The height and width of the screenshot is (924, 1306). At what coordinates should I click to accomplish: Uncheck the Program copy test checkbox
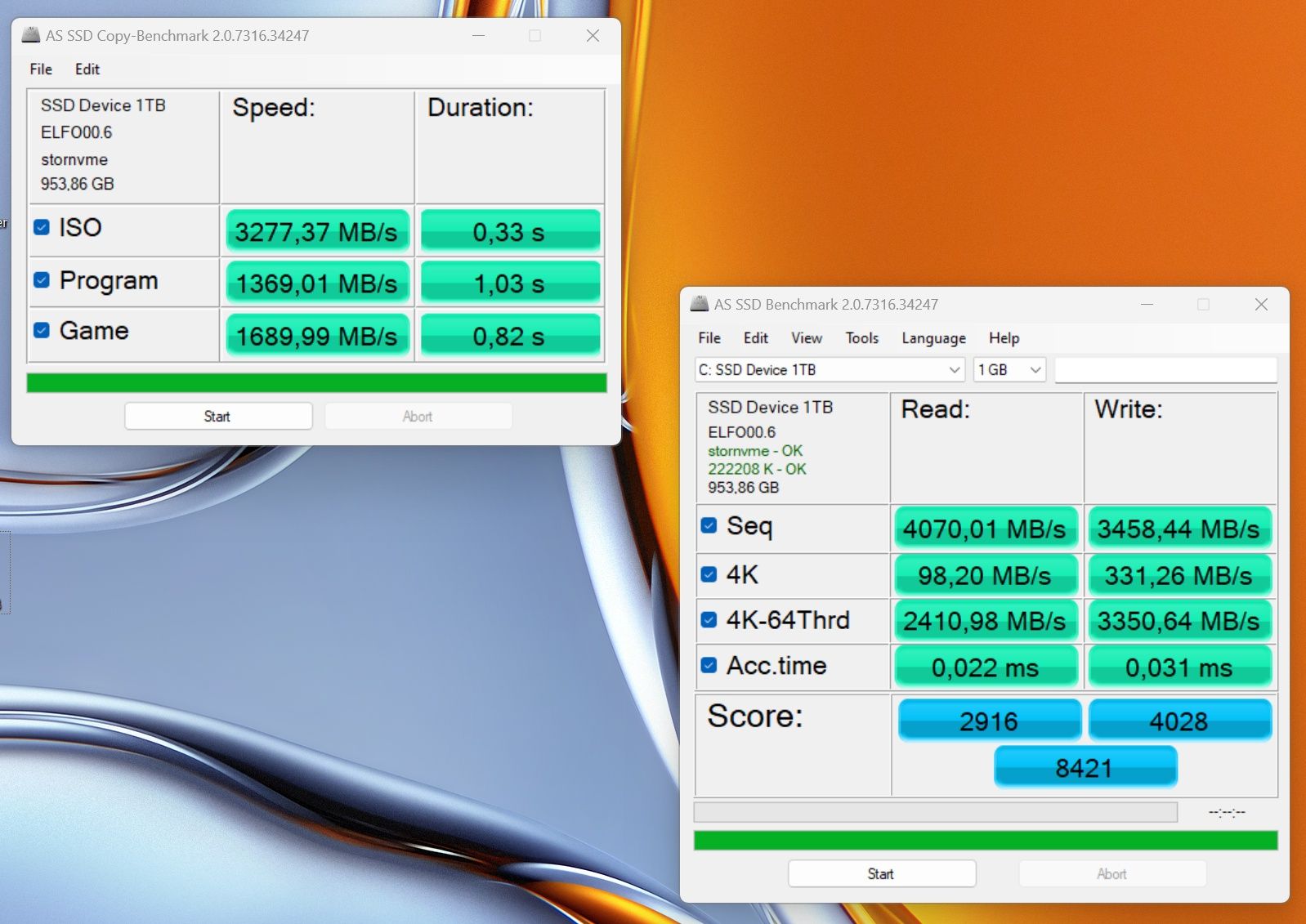point(42,280)
